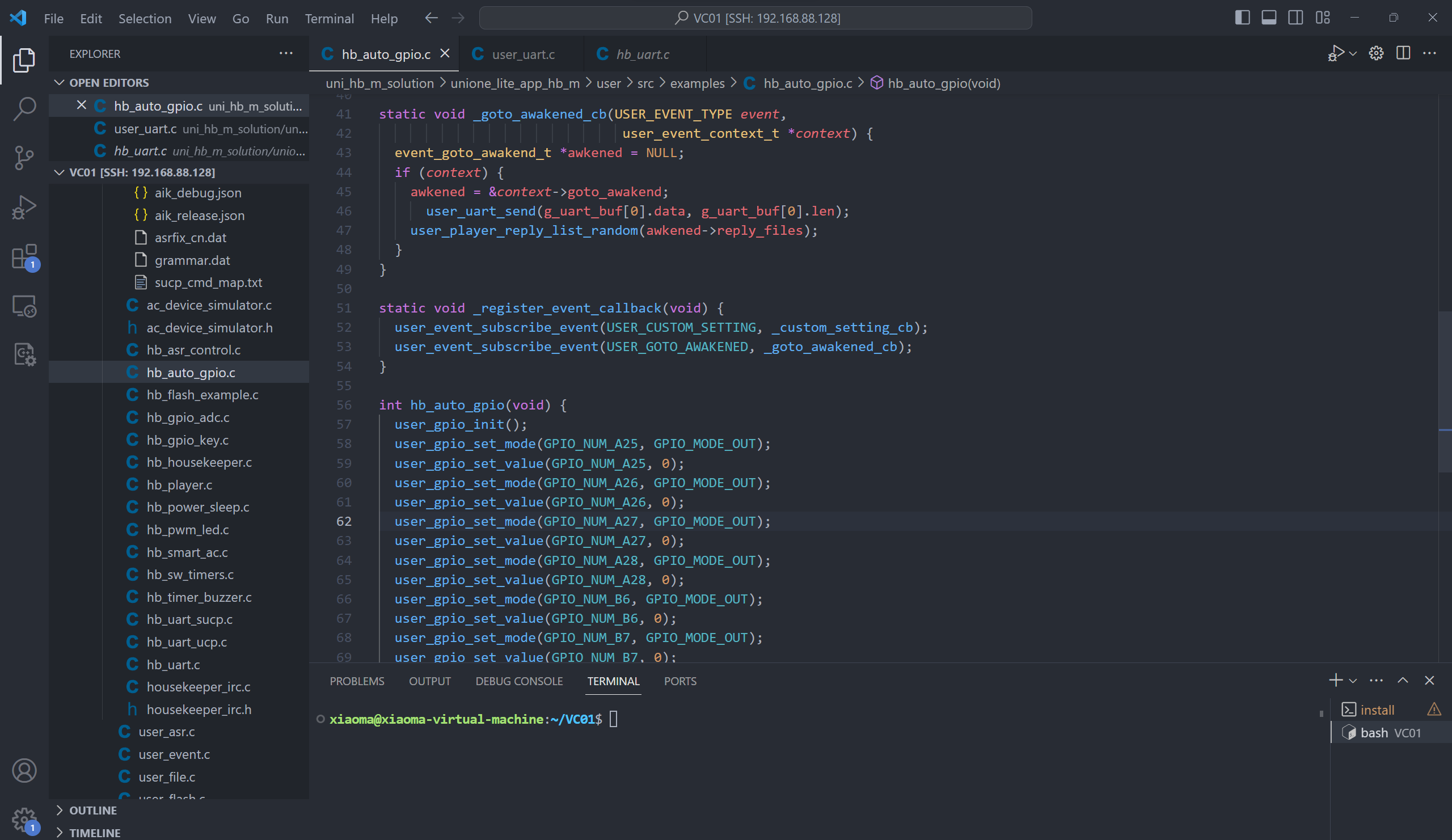Go forward in navigation history
The width and height of the screenshot is (1452, 840).
(458, 19)
